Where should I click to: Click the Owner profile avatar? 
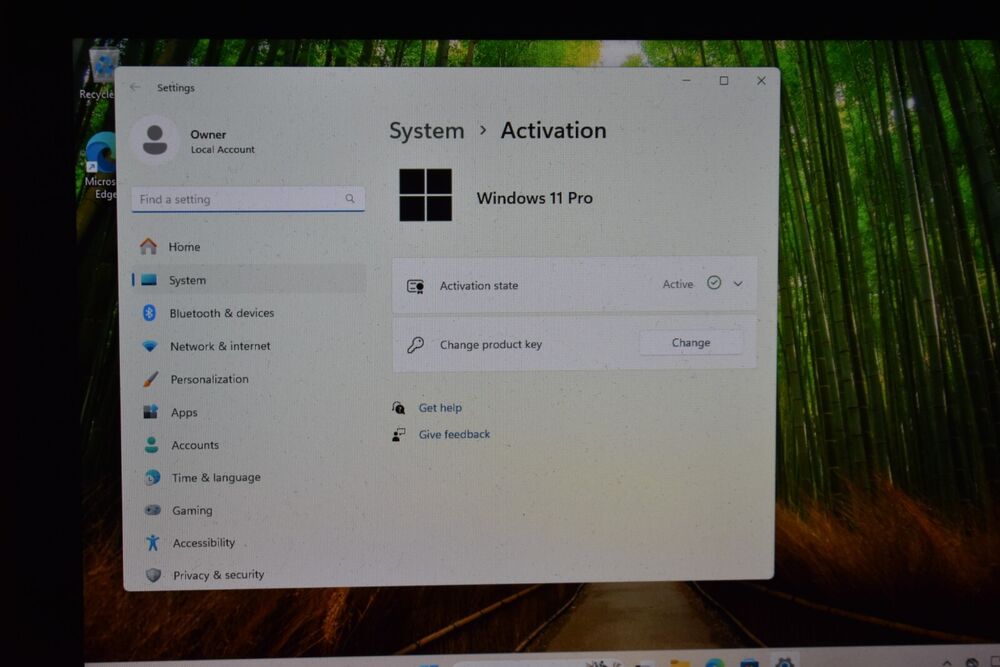pos(155,140)
